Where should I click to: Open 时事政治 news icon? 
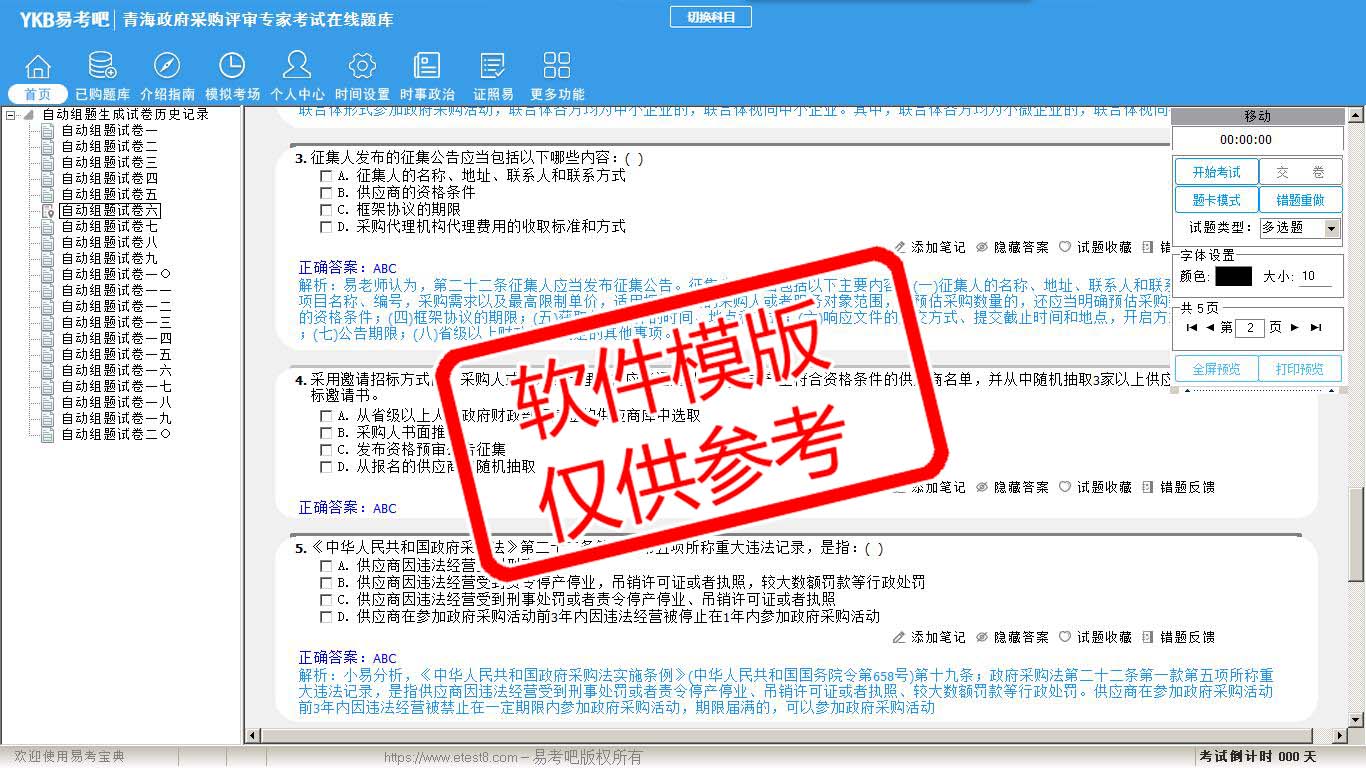(x=427, y=67)
